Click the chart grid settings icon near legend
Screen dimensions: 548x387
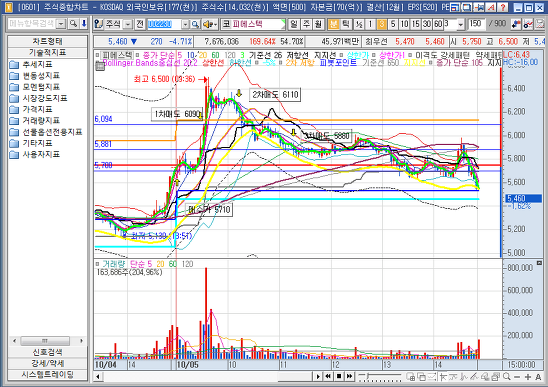click(x=100, y=66)
